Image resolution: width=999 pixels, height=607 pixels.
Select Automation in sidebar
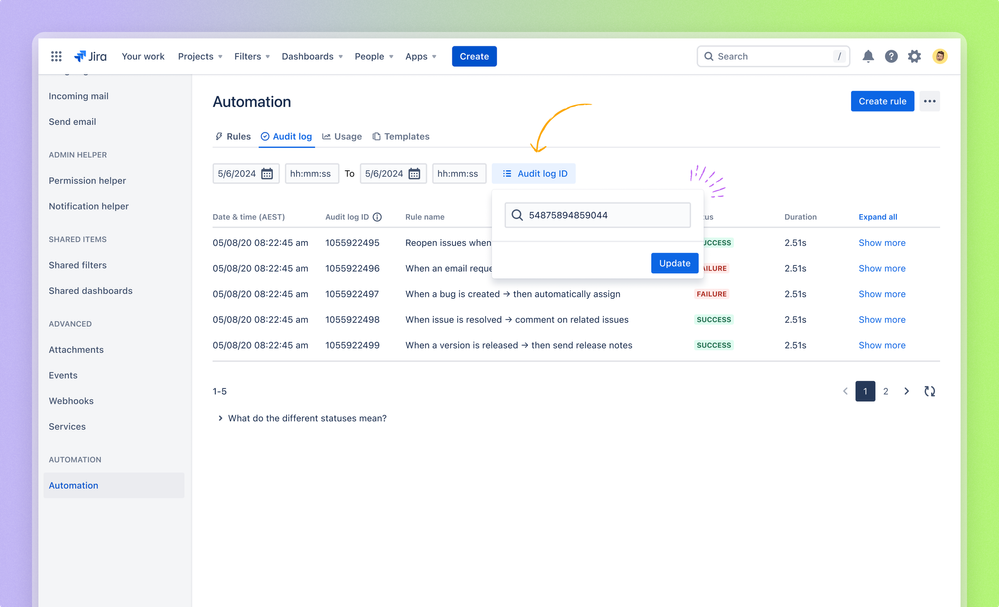[x=113, y=485]
